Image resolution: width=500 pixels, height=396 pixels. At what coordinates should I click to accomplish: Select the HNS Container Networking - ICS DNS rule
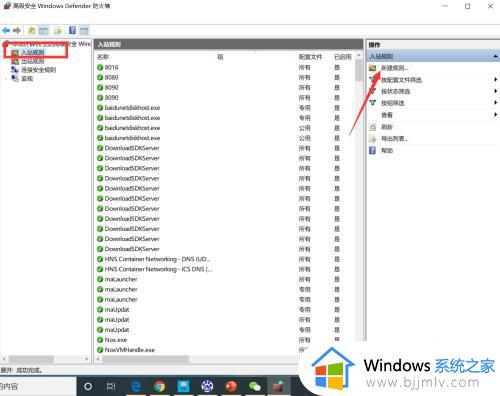[158, 269]
